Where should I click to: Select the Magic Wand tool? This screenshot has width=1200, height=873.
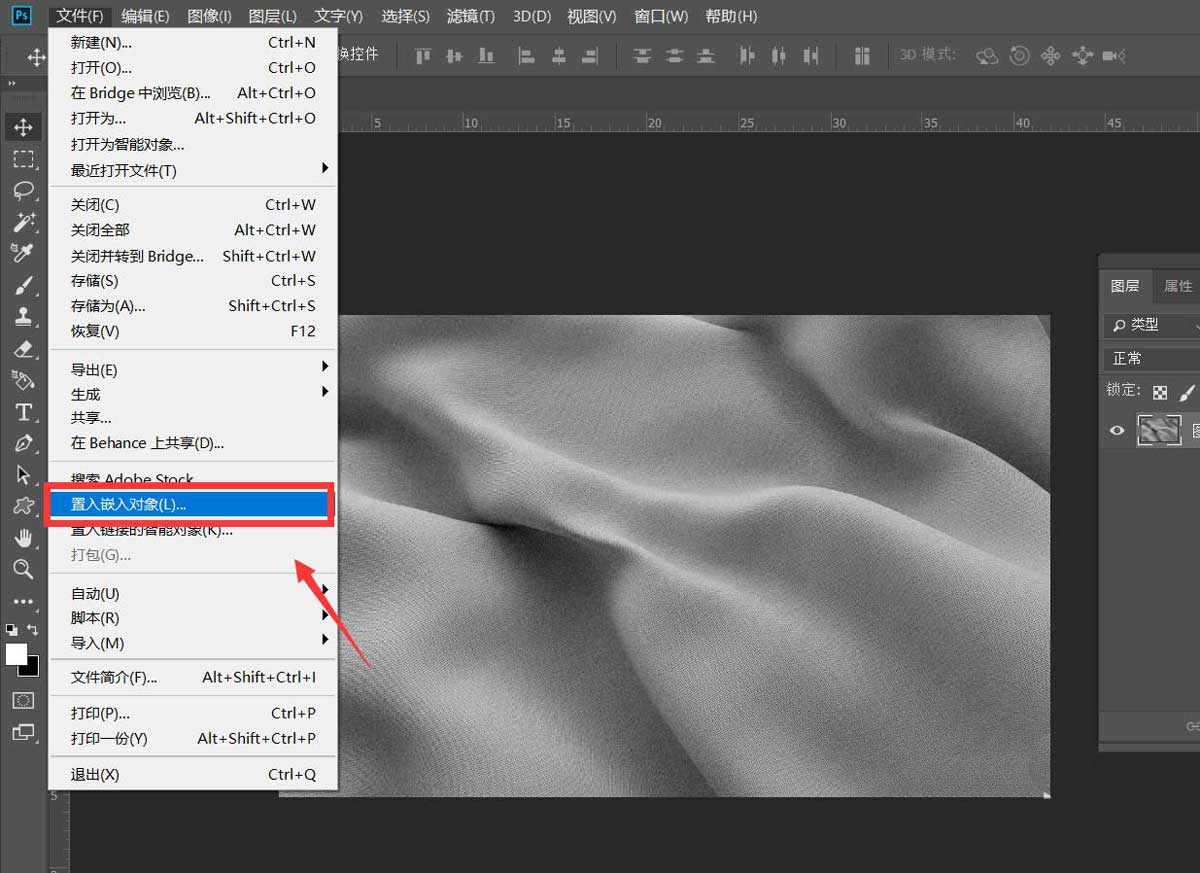coord(23,222)
